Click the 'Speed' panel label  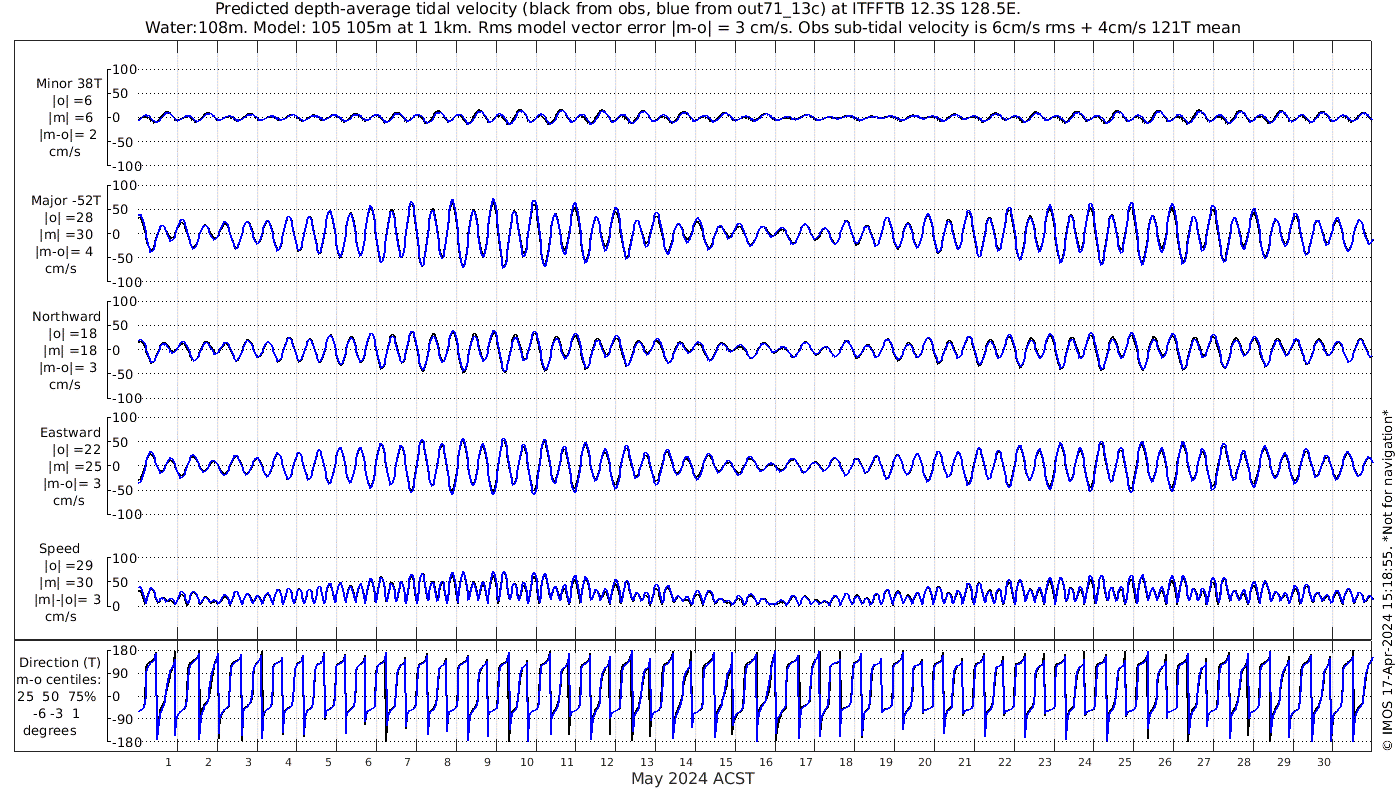coord(60,549)
